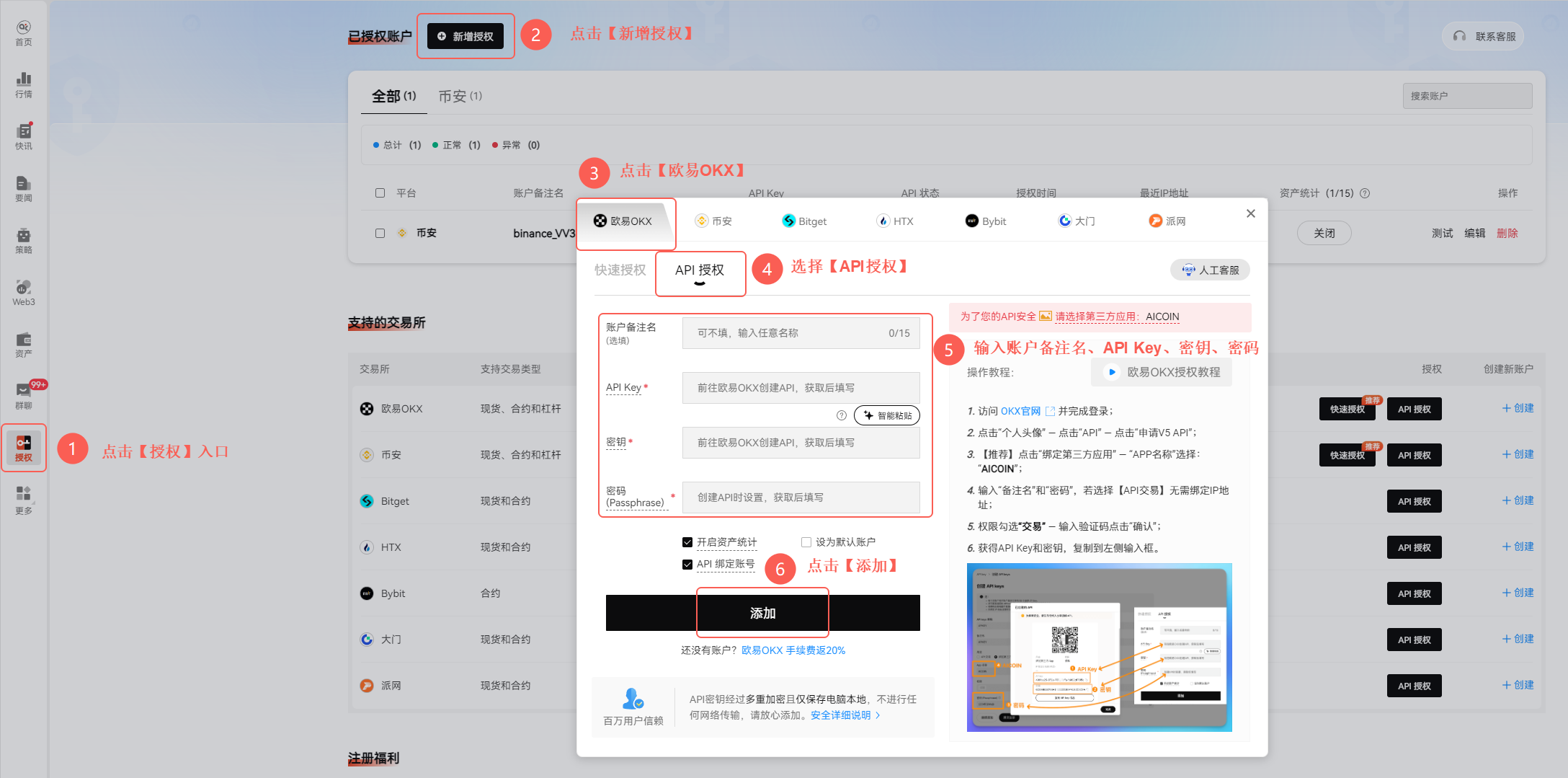Image resolution: width=1568 pixels, height=778 pixels.
Task: Open the 欧易OKX 手续费返20% link
Action: point(793,650)
